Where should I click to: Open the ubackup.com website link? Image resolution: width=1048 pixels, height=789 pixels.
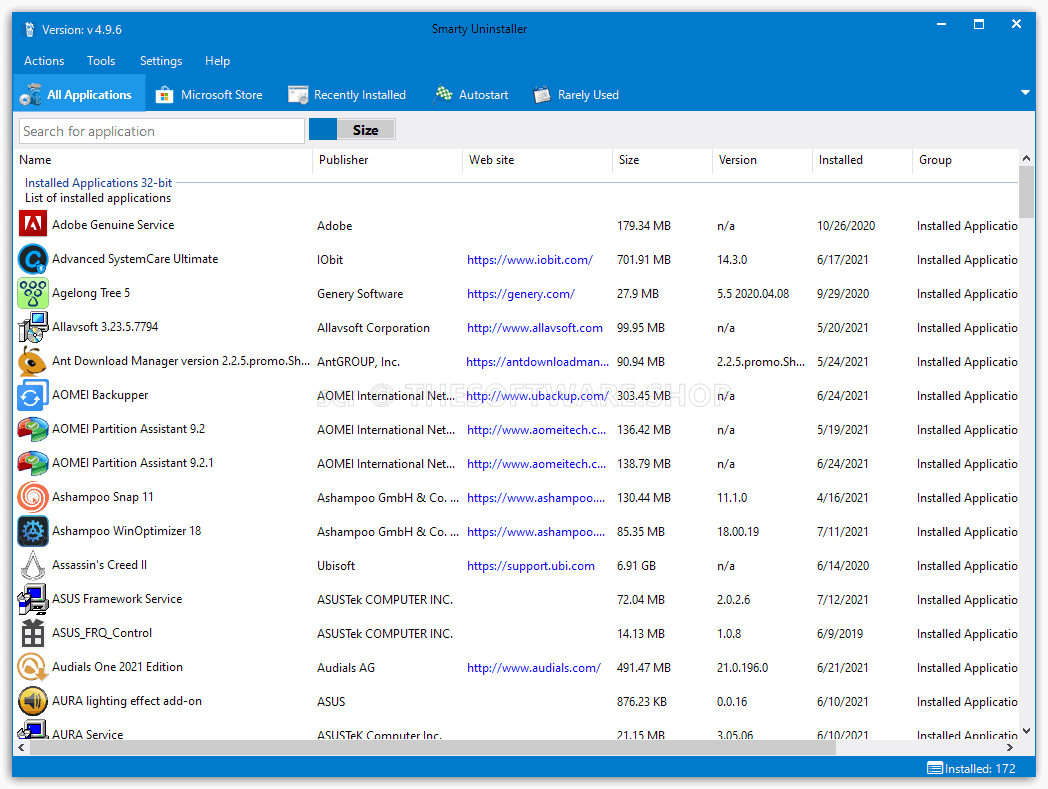coord(537,396)
